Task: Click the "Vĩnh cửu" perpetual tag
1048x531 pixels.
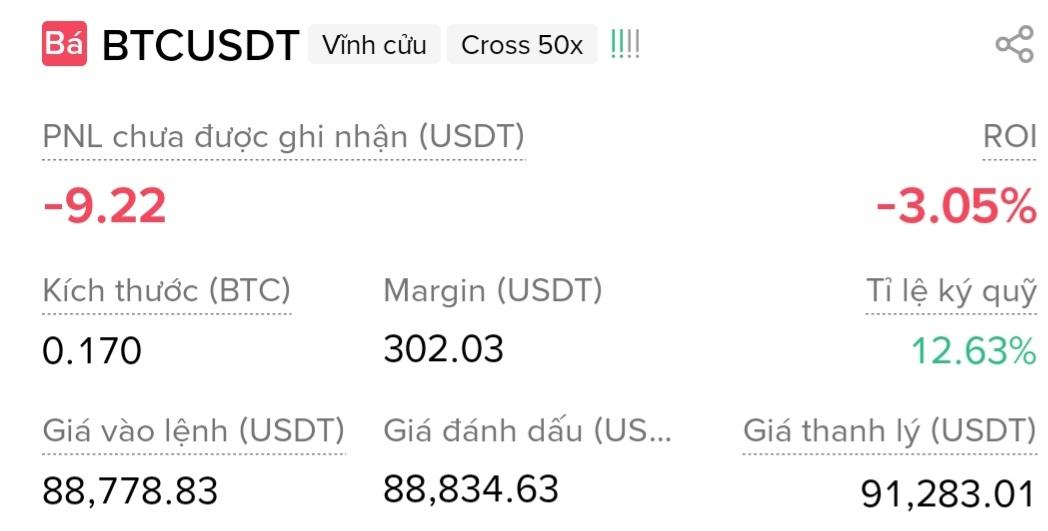Action: coord(374,45)
